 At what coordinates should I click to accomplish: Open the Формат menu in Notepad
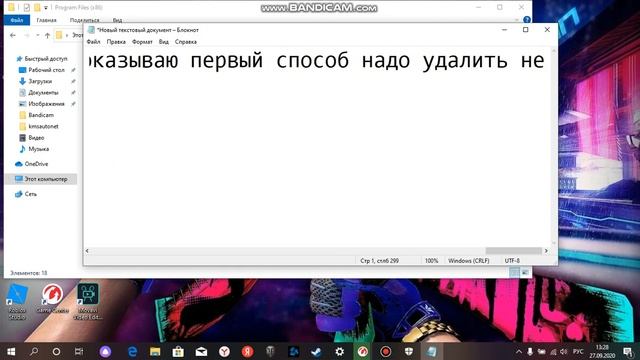point(142,42)
